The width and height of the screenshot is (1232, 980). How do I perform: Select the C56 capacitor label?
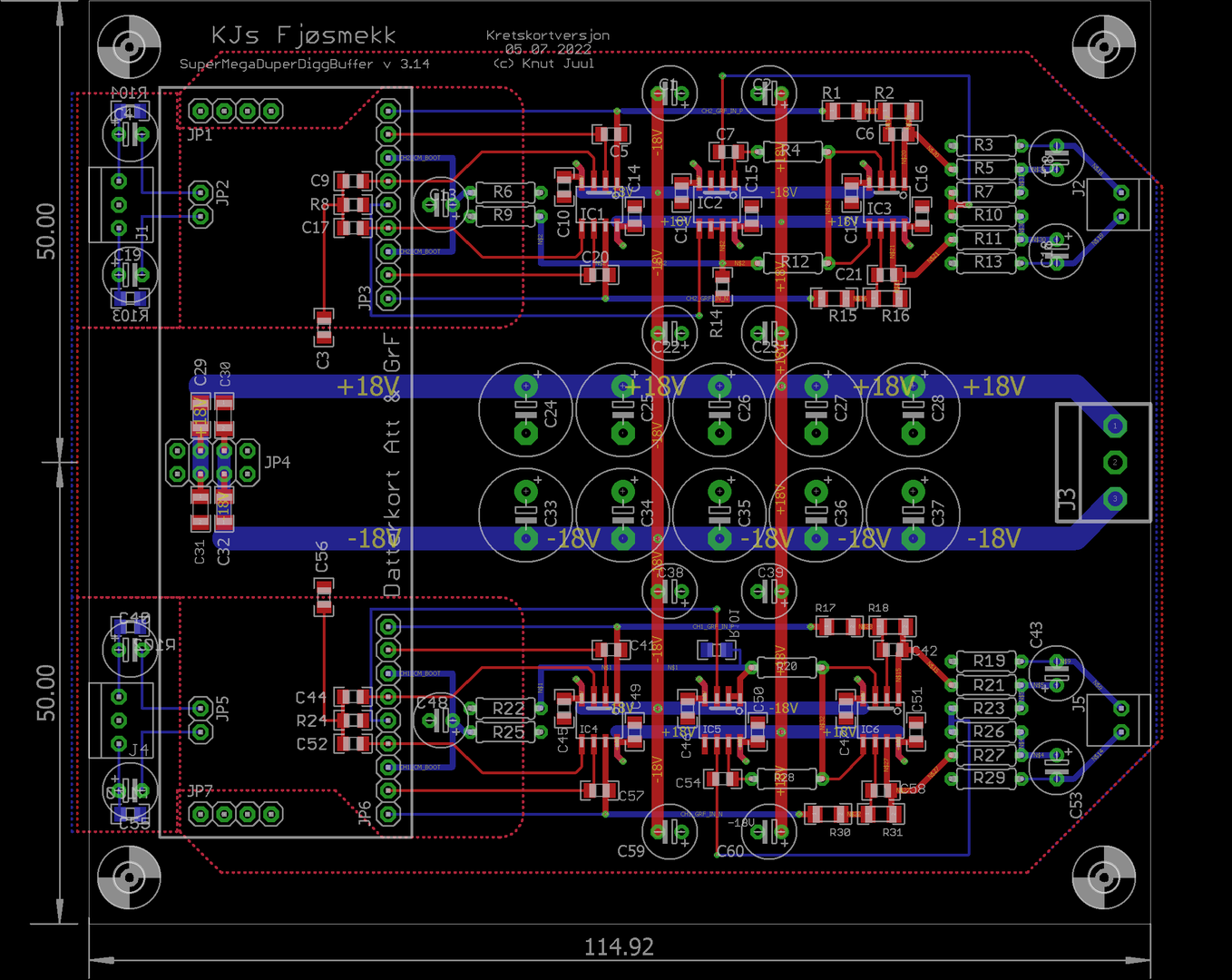point(322,557)
